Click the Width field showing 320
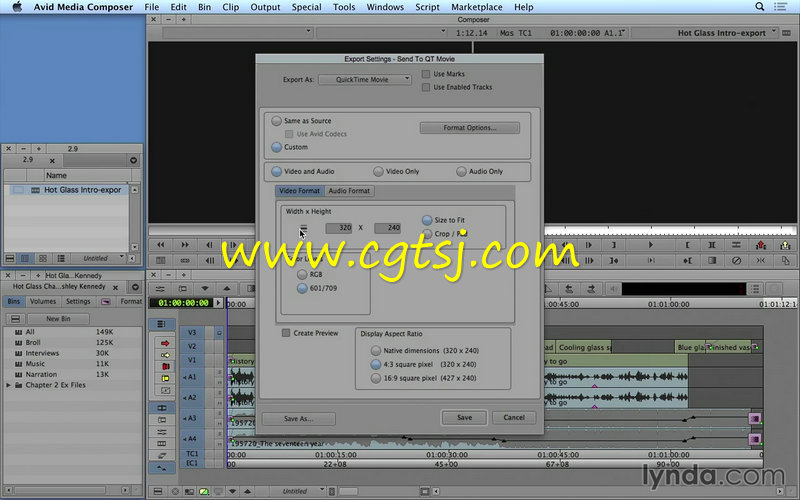 tap(339, 228)
